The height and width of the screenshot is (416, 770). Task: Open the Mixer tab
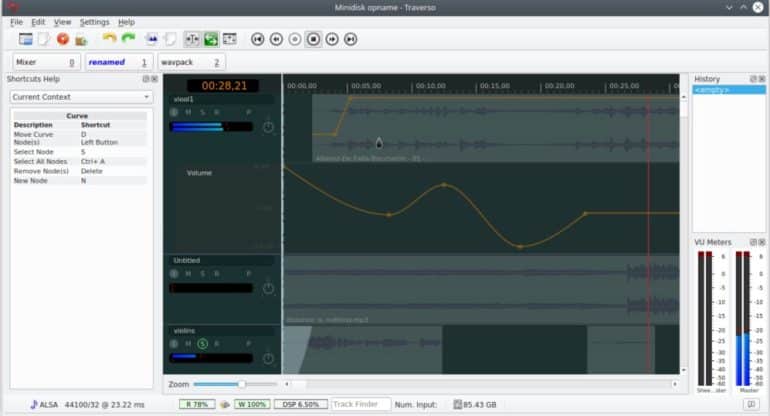pos(44,63)
